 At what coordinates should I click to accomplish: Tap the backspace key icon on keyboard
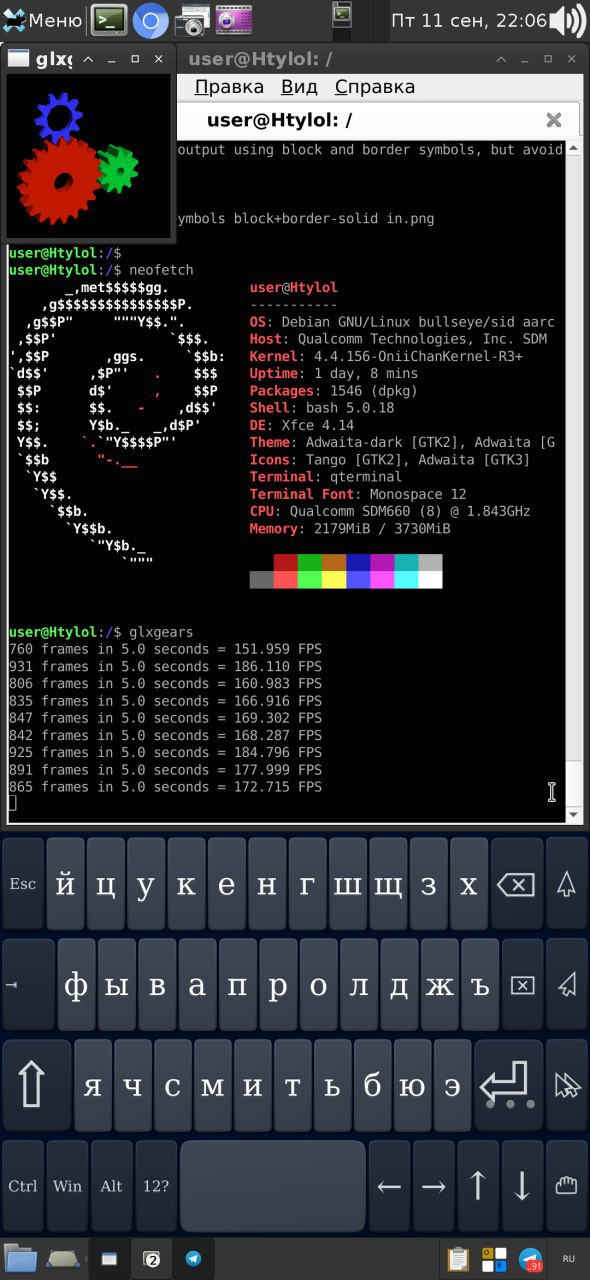pos(516,884)
